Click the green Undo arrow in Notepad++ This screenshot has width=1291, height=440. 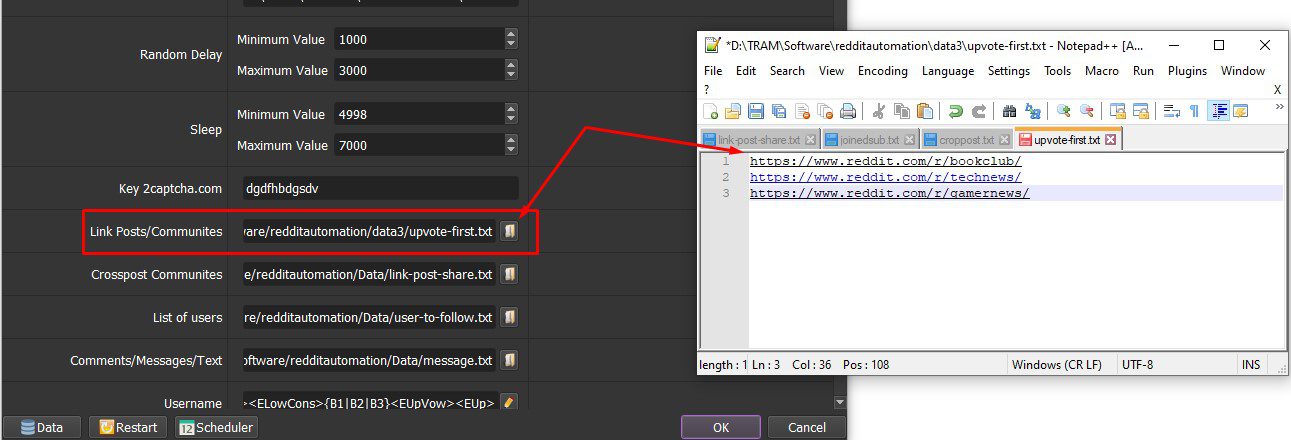point(956,111)
